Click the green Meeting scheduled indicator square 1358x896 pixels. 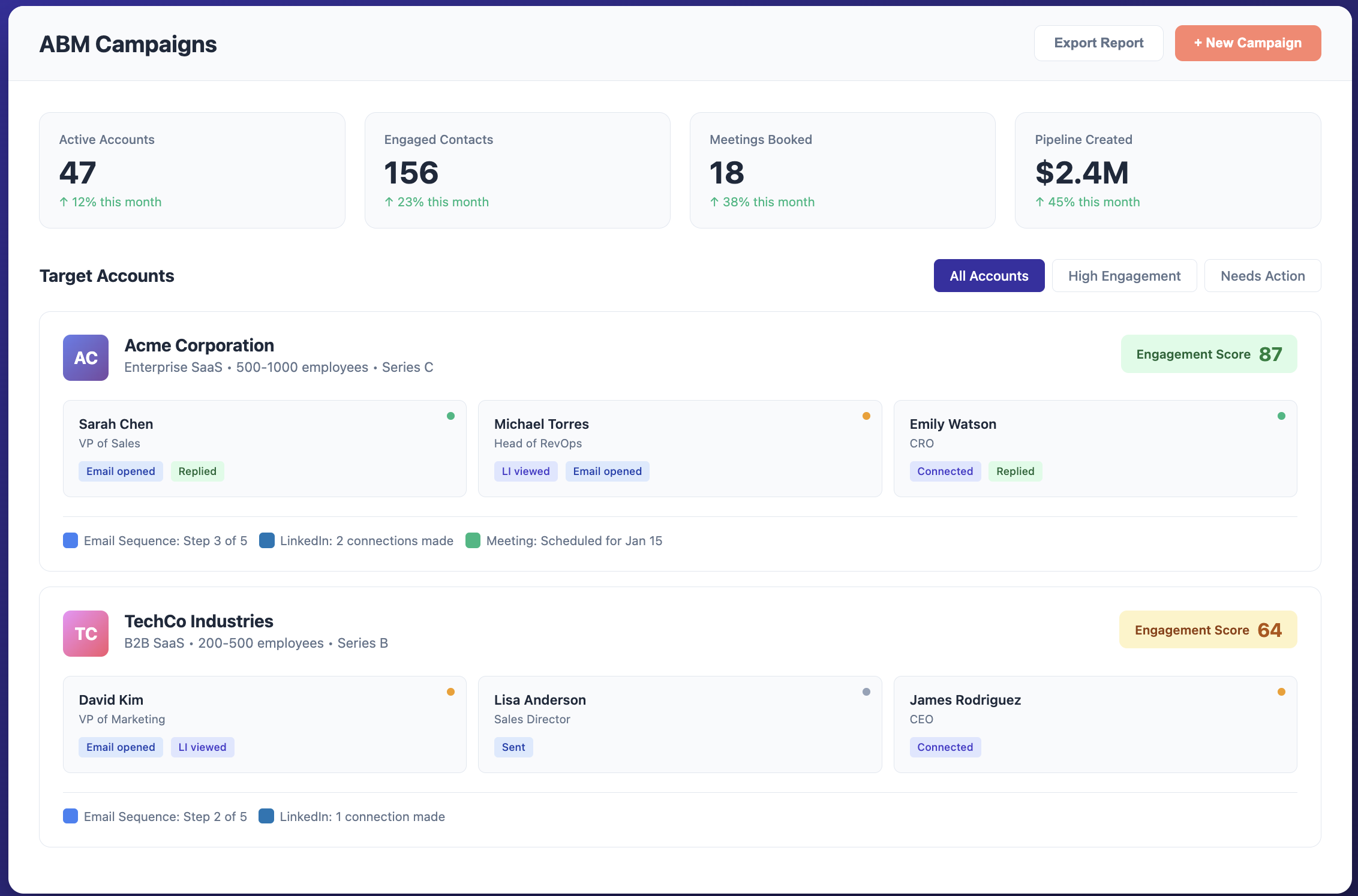[x=473, y=540]
